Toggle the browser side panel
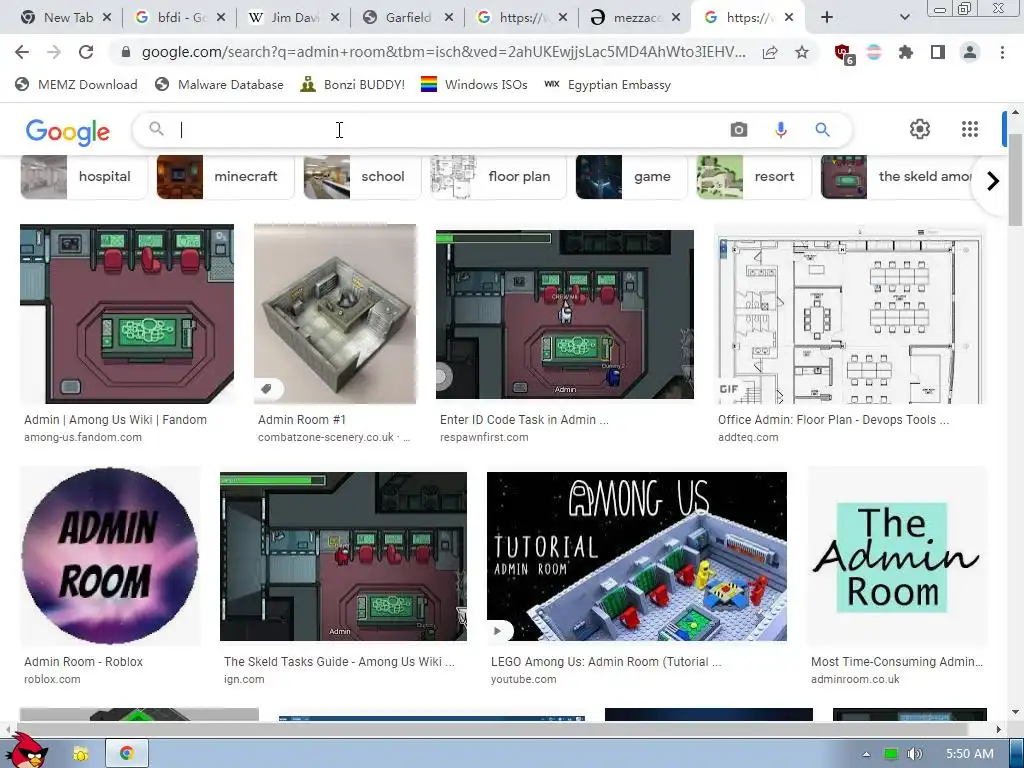Image resolution: width=1024 pixels, height=768 pixels. click(x=938, y=52)
